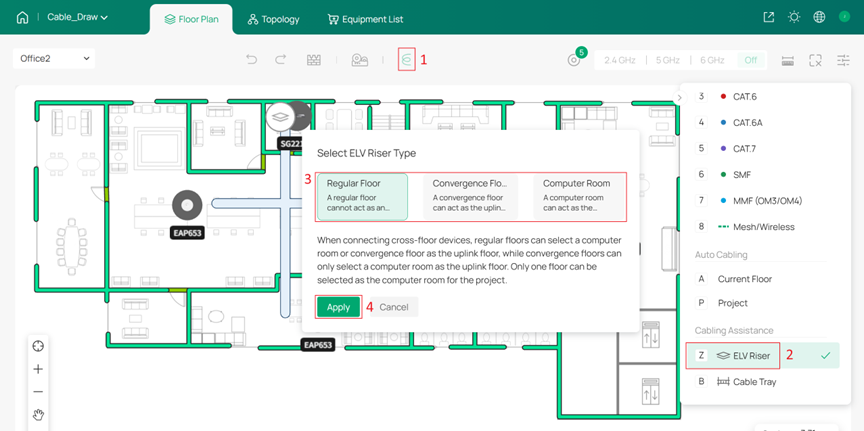Click the recenter crosshair icon
This screenshot has height=431, width=864.
pyautogui.click(x=38, y=346)
